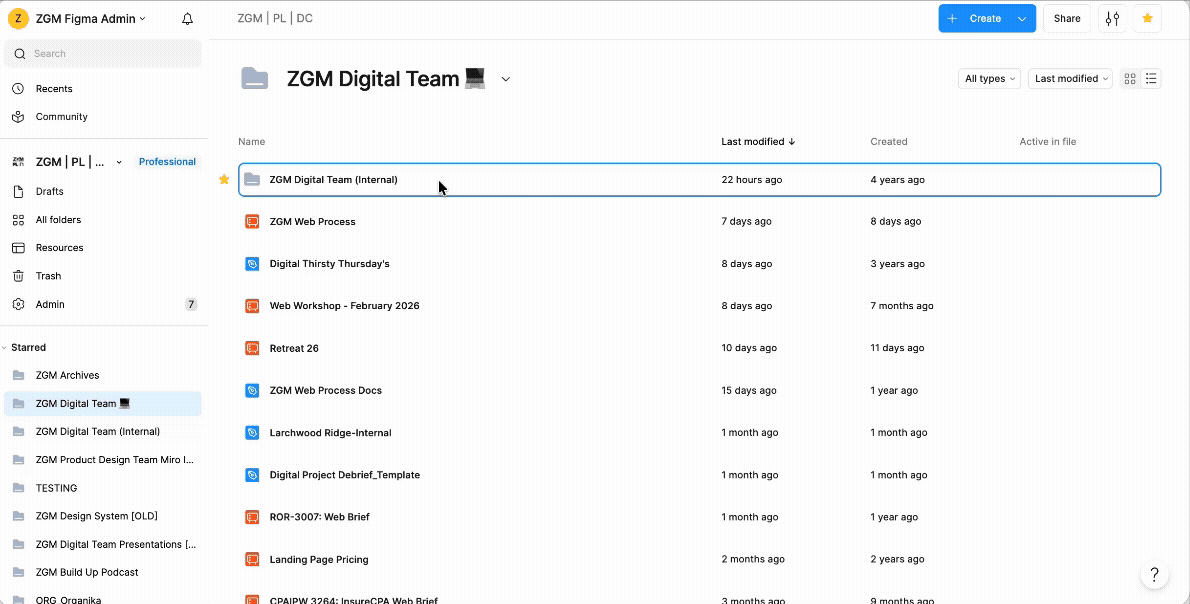Viewport: 1190px width, 604px height.
Task: Sort by the Name column header
Action: (251, 142)
